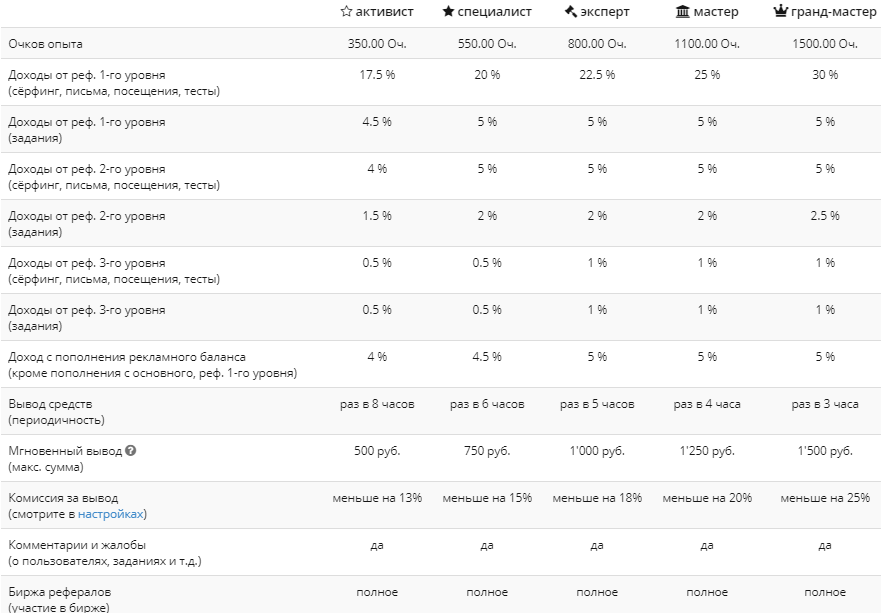The image size is (881, 613).
Task: Click the question mark help icon near Мгновенный вывод
Action: [131, 451]
